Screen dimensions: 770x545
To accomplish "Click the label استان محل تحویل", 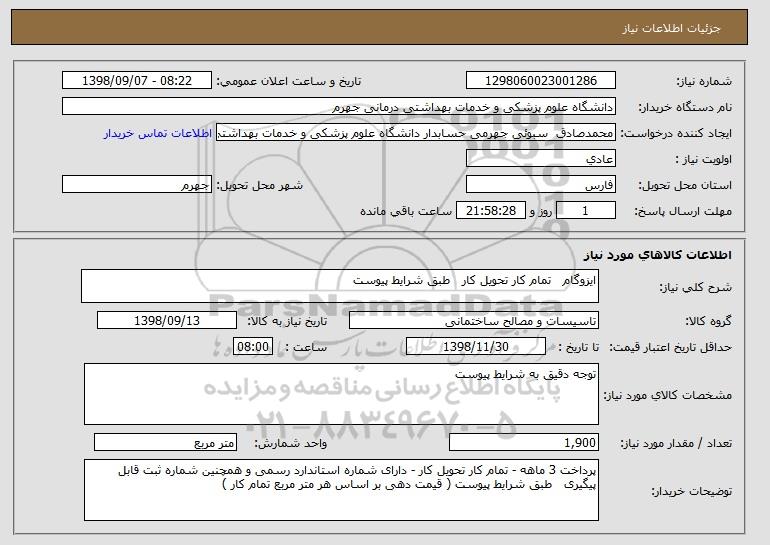I will click(x=685, y=185).
